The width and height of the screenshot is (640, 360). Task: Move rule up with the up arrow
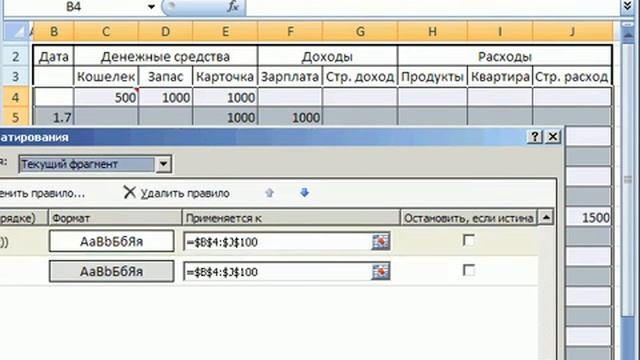[269, 193]
